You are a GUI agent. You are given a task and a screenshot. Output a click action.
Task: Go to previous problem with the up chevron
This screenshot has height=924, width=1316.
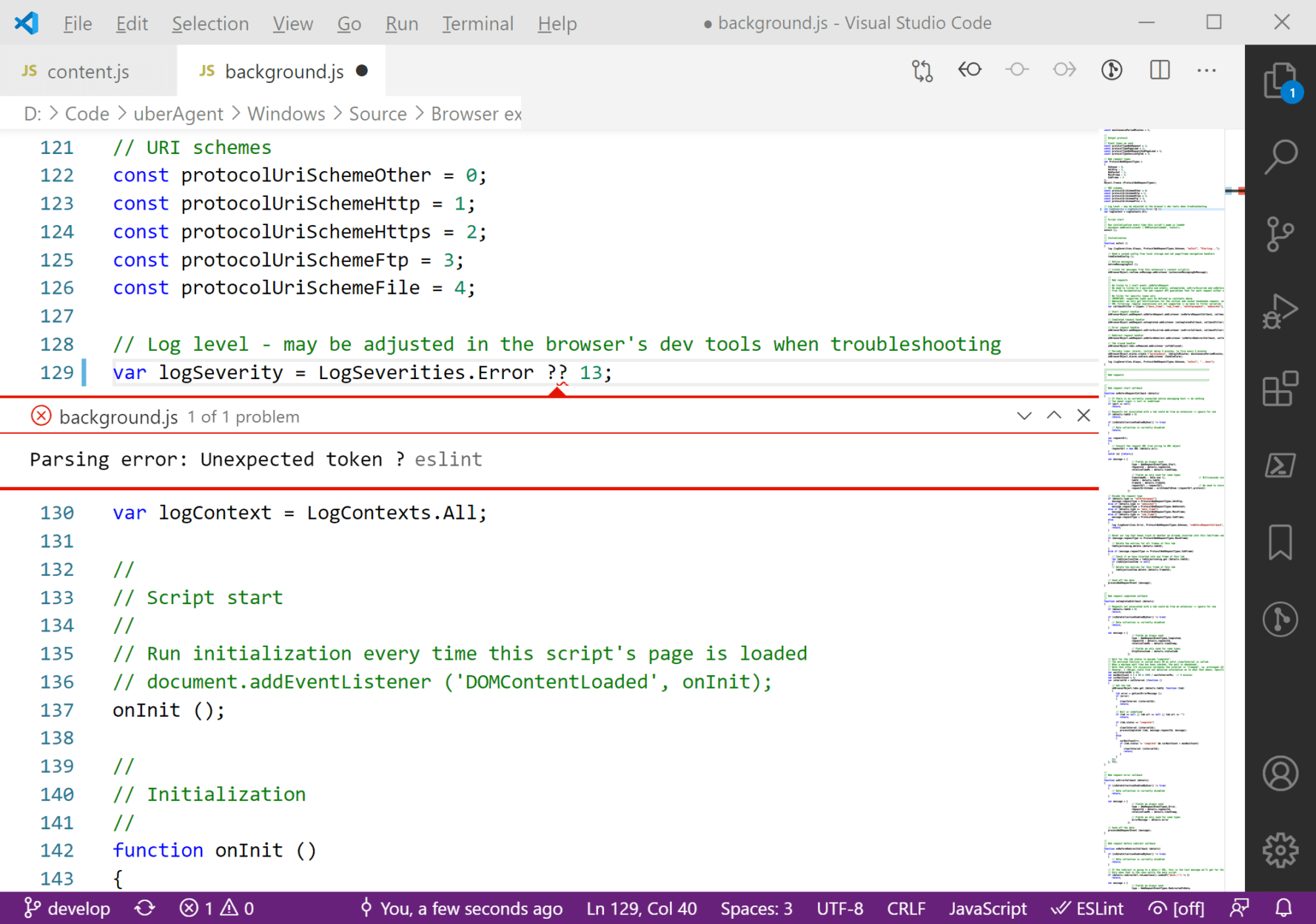1053,415
